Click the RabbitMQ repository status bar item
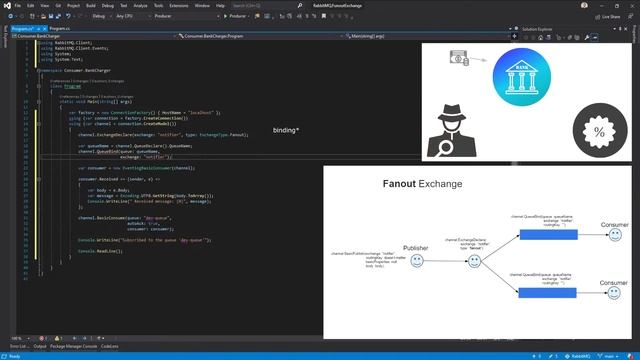This screenshot has width=640, height=360. (x=578, y=356)
